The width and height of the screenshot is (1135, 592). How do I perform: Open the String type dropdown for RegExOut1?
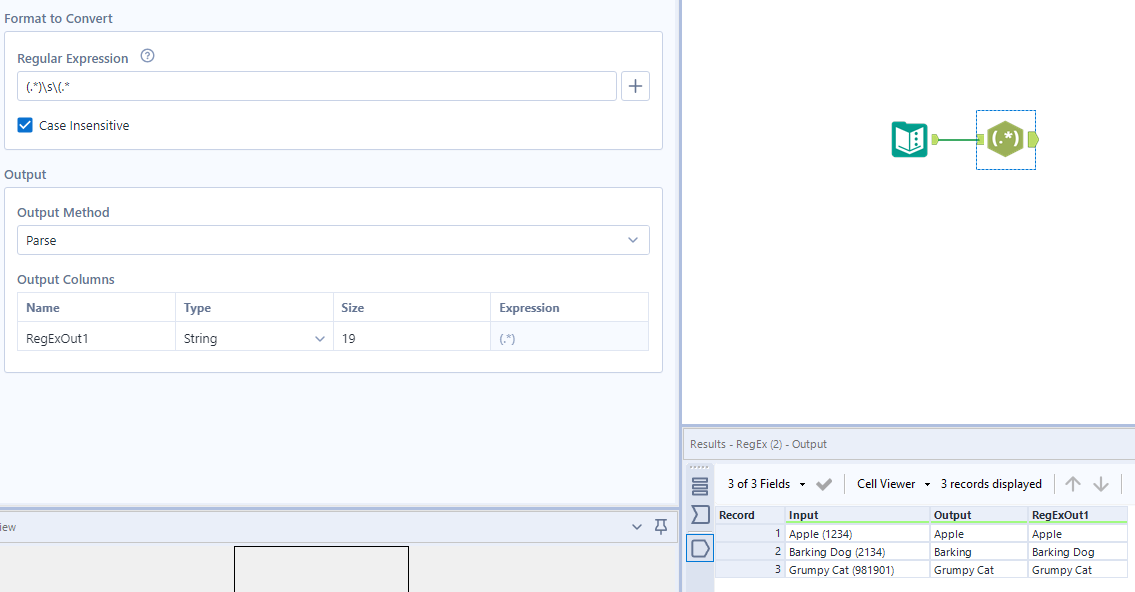point(319,339)
